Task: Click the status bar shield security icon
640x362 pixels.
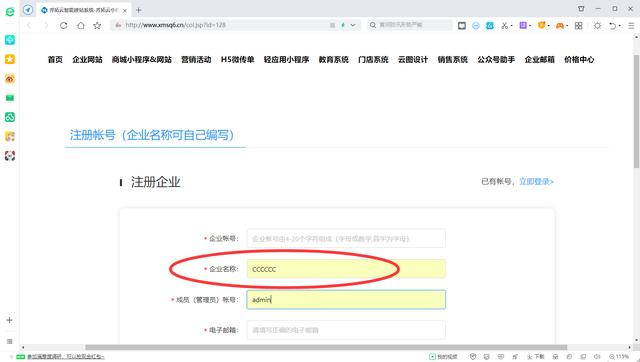Action: [x=473, y=357]
